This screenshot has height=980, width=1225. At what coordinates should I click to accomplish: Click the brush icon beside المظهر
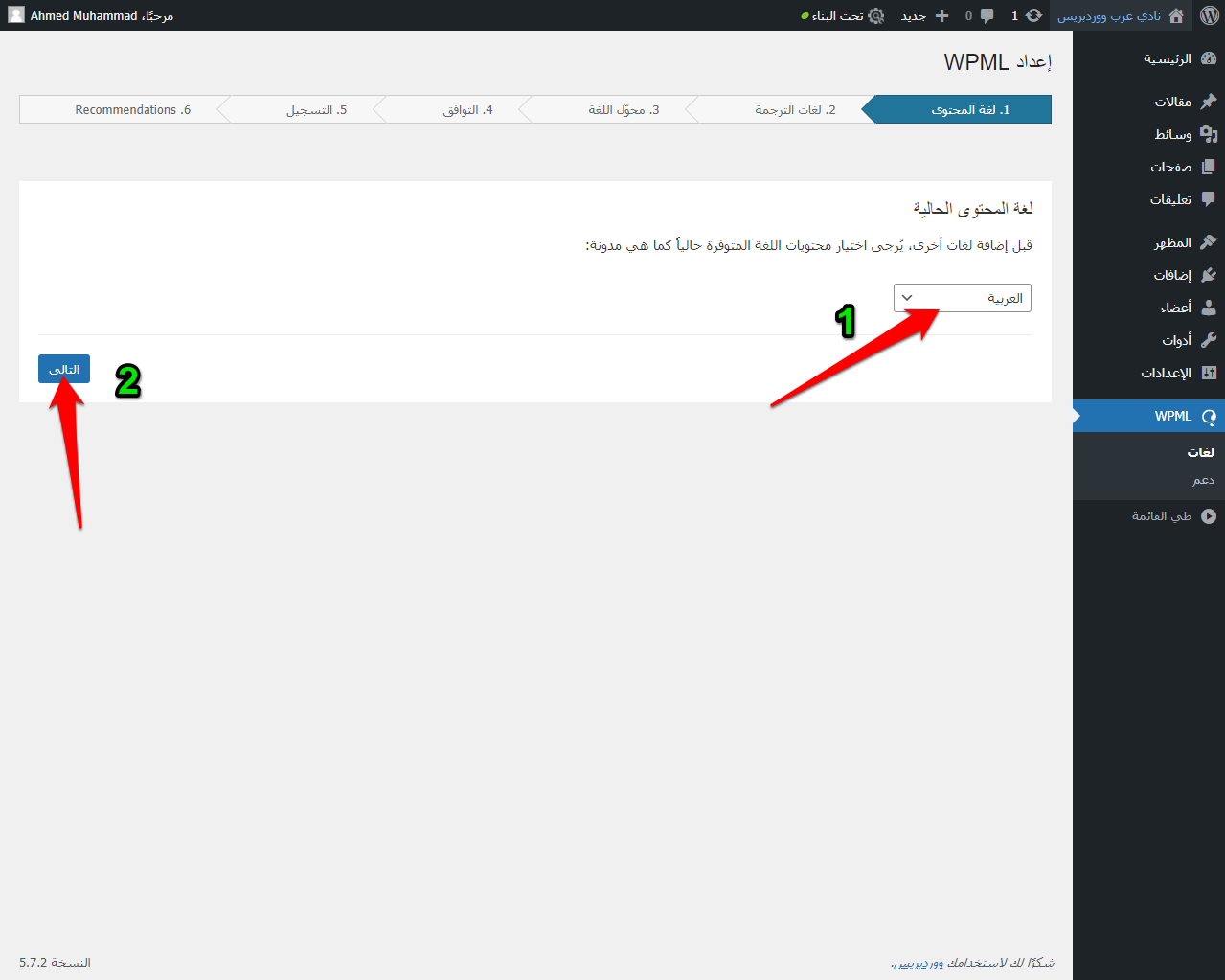click(x=1209, y=242)
